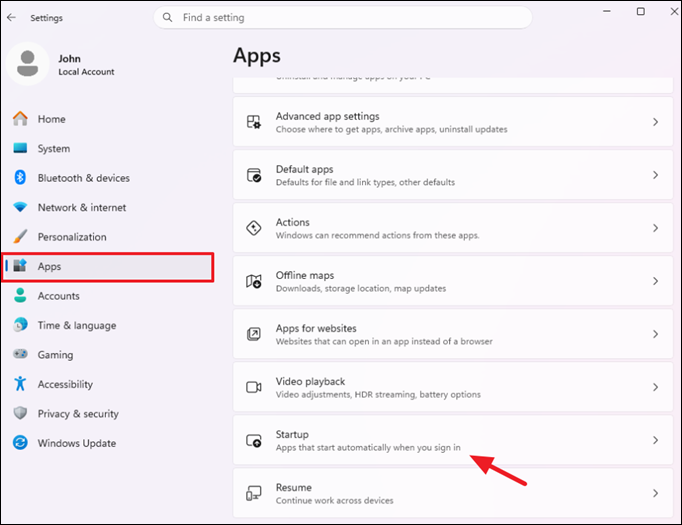Expand Advanced app settings chevron

(655, 122)
